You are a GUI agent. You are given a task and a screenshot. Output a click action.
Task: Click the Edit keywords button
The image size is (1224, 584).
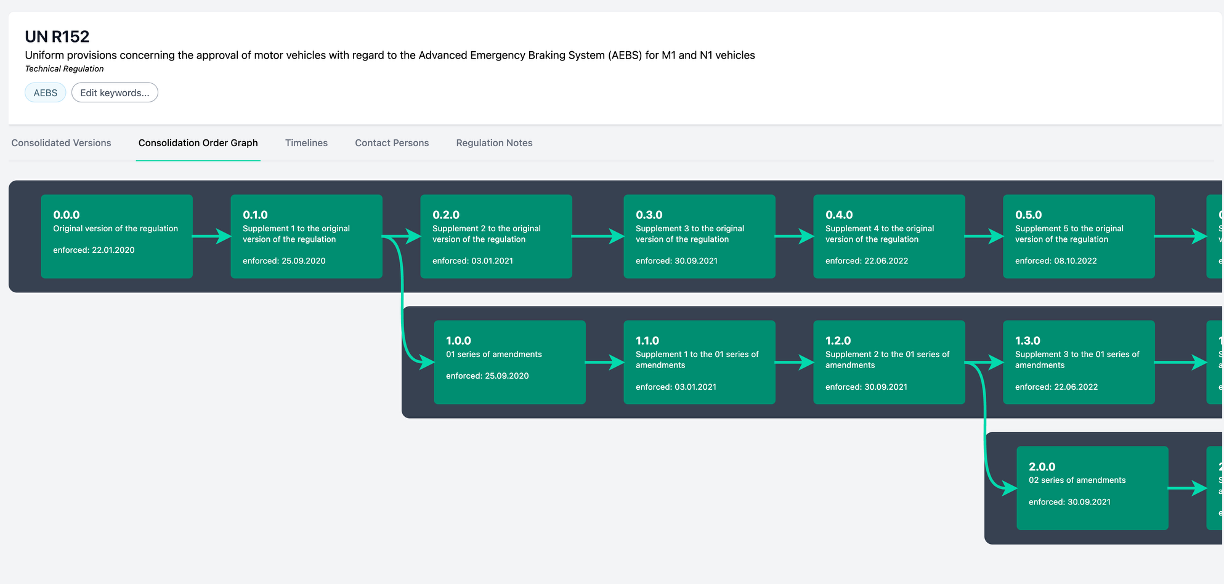click(x=115, y=93)
